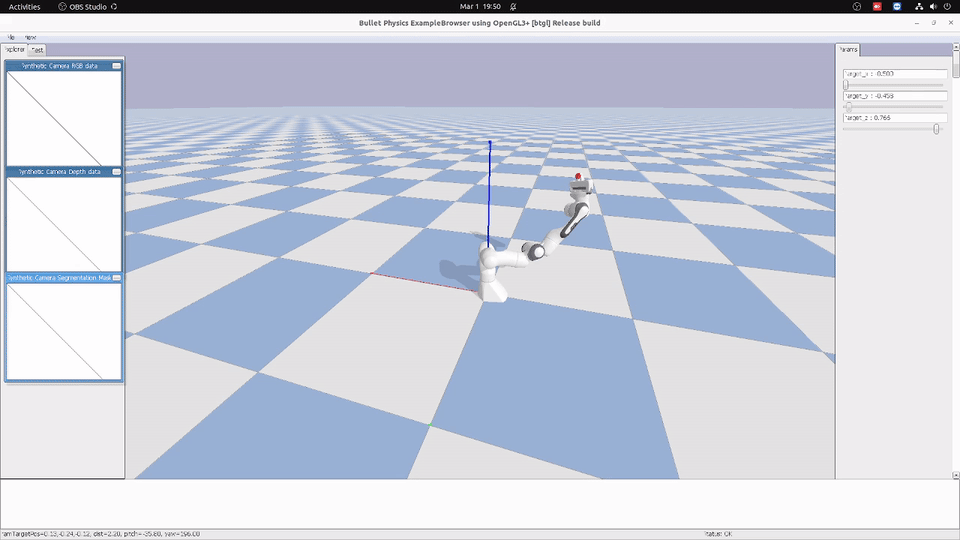Collapse the Synthetic Camera RGB data window
Image resolution: width=960 pixels, height=540 pixels.
[116, 65]
